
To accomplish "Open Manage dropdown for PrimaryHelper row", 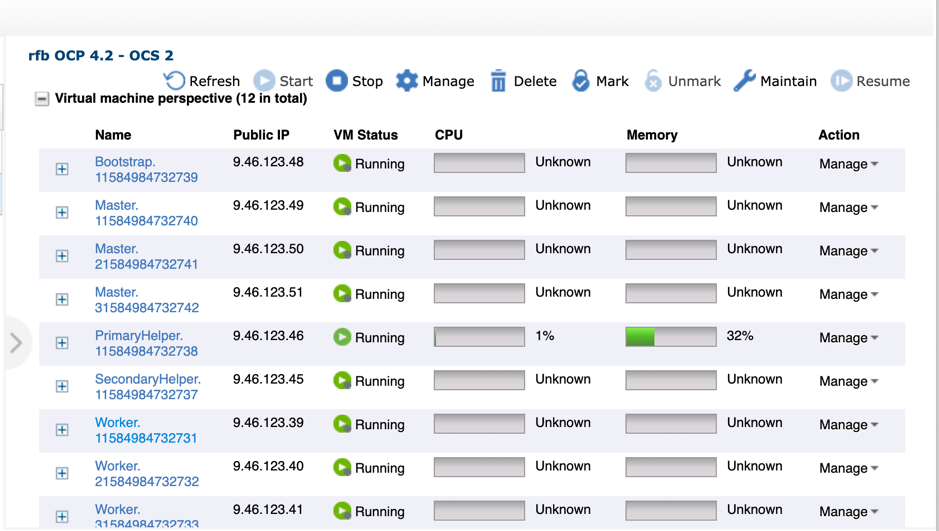I will 849,338.
